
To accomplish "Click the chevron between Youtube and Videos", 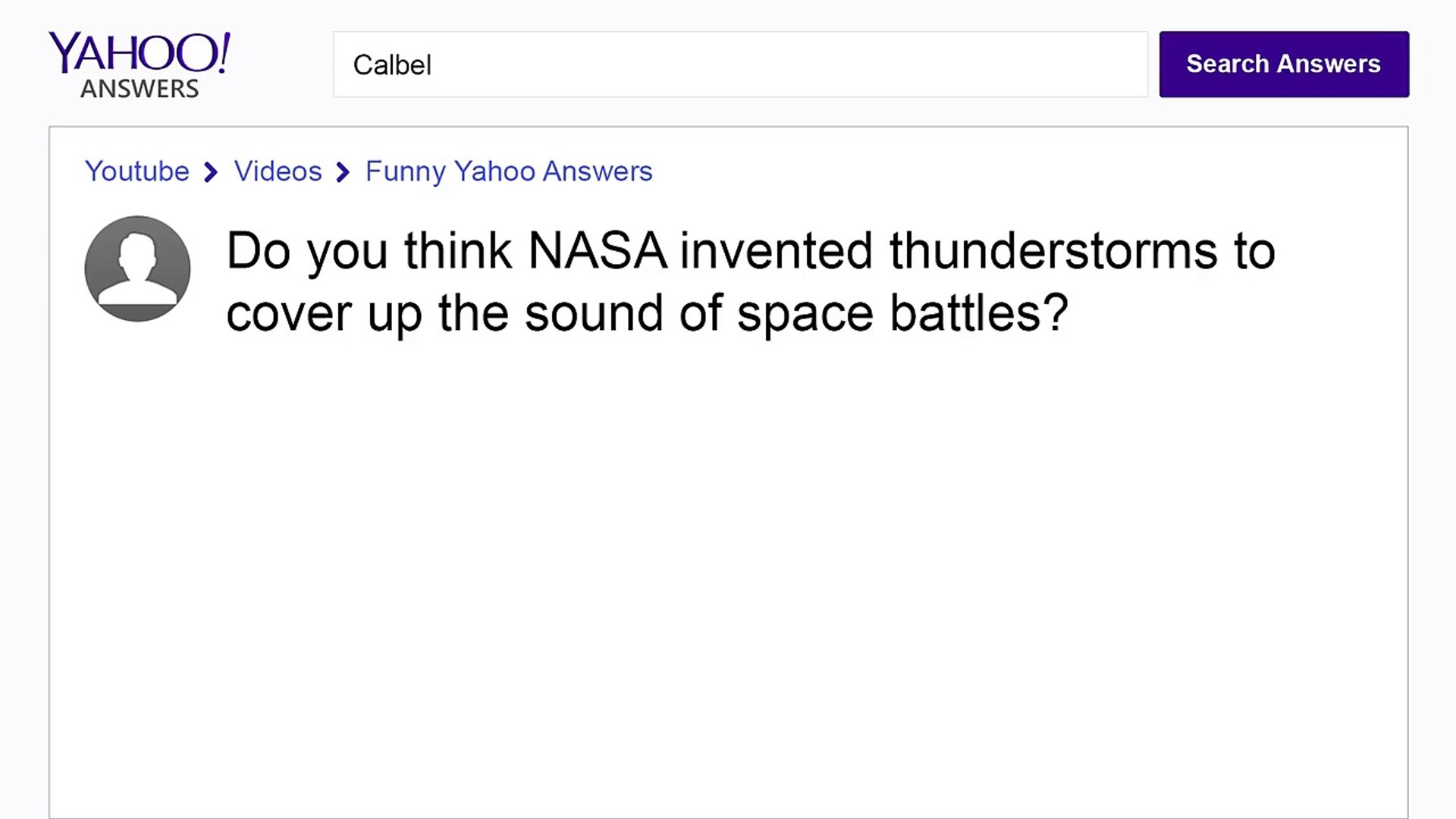I will tap(211, 173).
